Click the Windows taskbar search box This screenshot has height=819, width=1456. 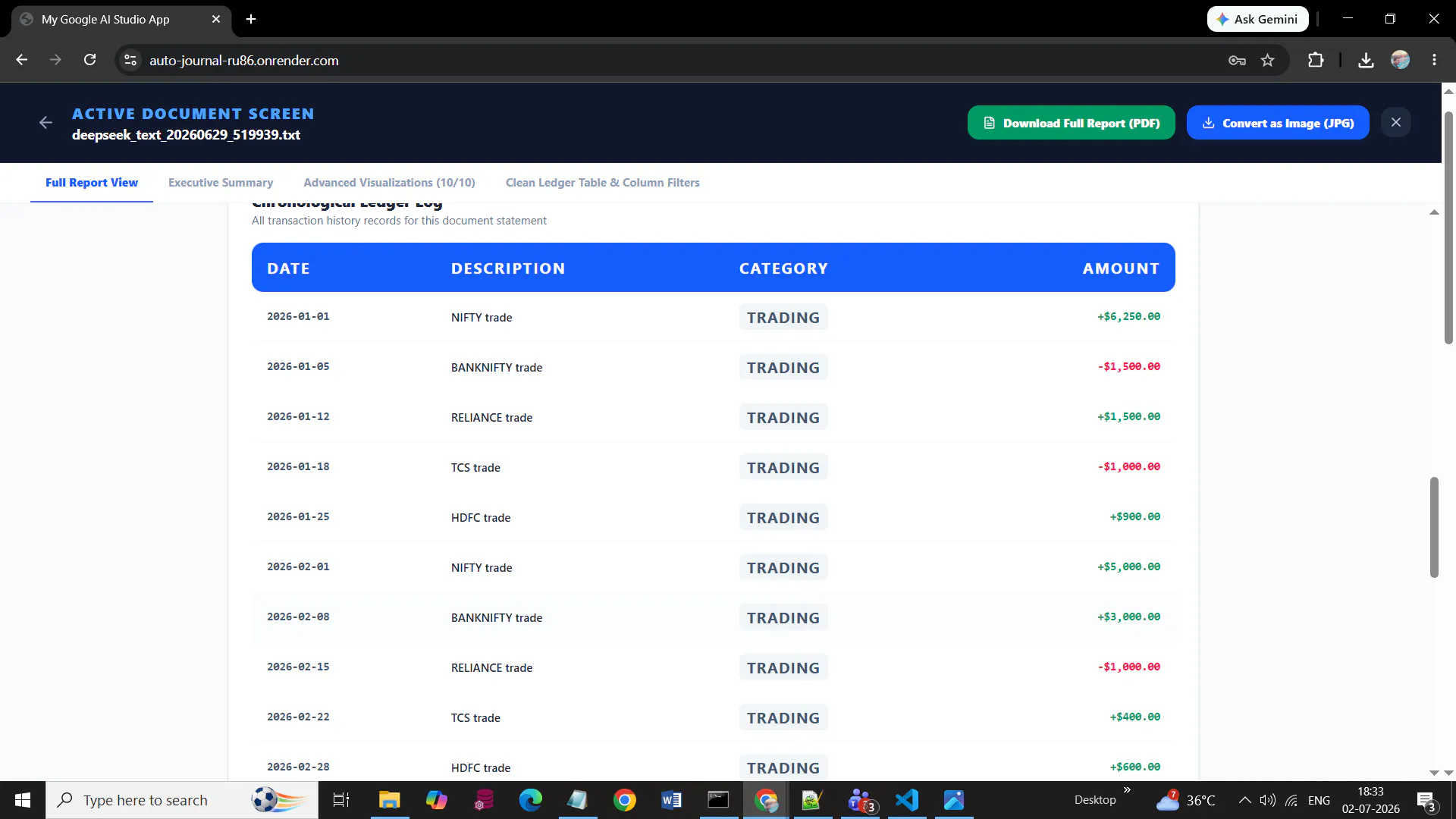[x=182, y=800]
